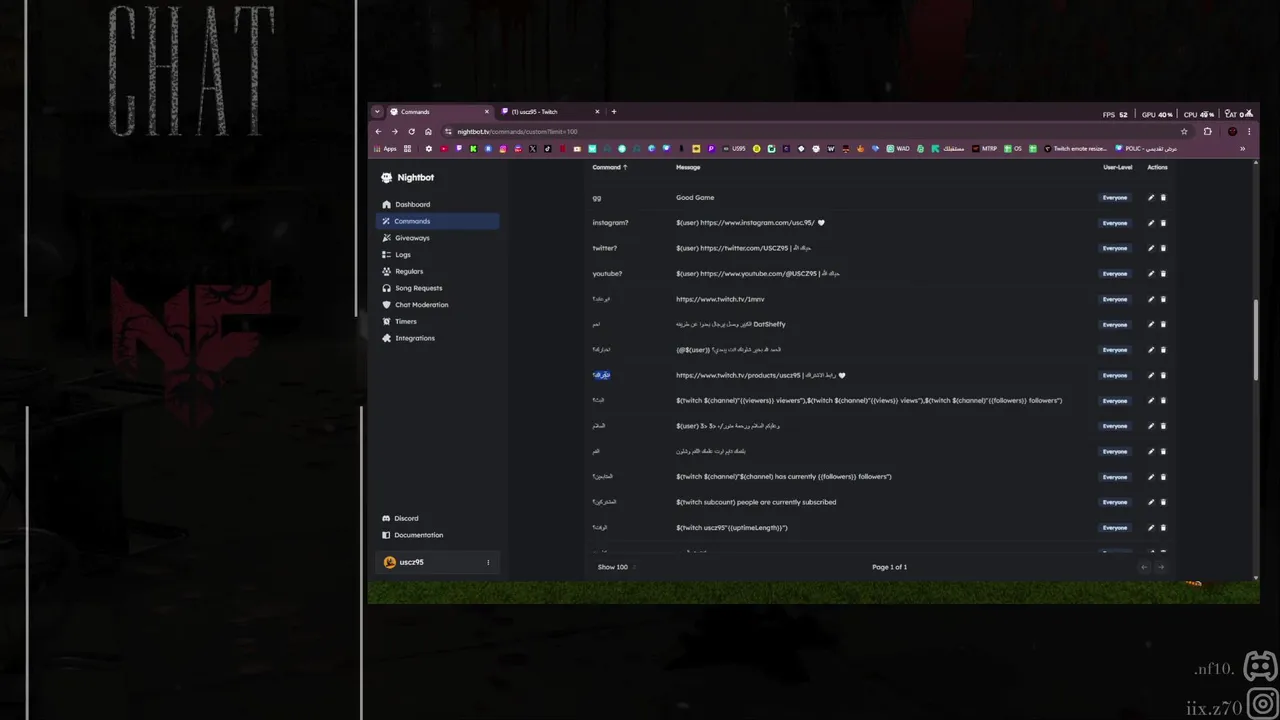Edit the DatSheffy message command
1280x720 pixels.
point(1151,325)
